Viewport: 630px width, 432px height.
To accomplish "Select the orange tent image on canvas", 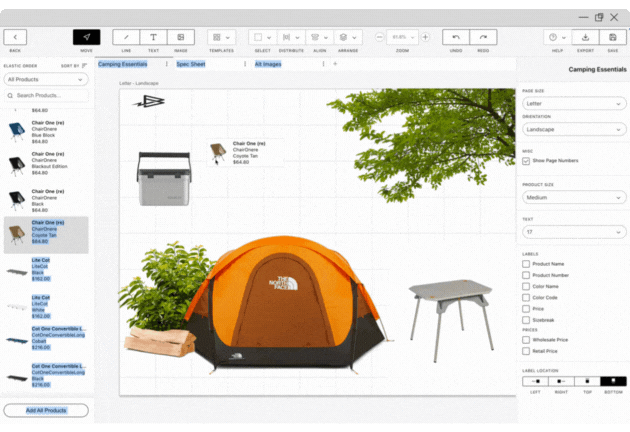I will click(284, 303).
